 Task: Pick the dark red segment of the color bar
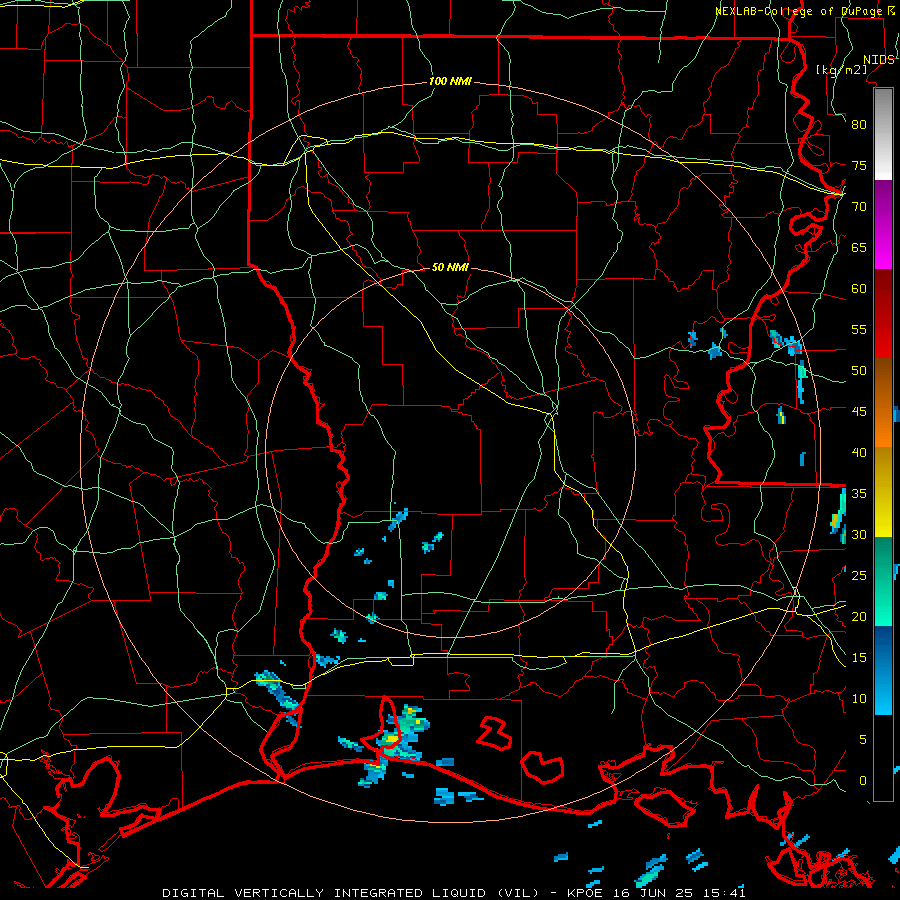pos(883,314)
